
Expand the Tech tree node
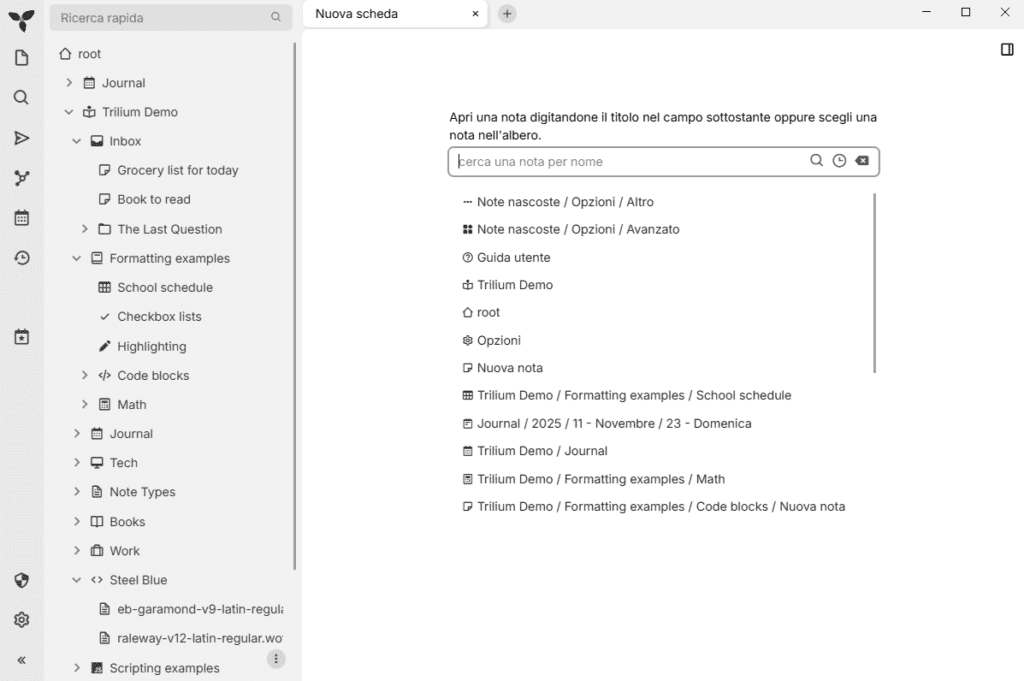(77, 463)
